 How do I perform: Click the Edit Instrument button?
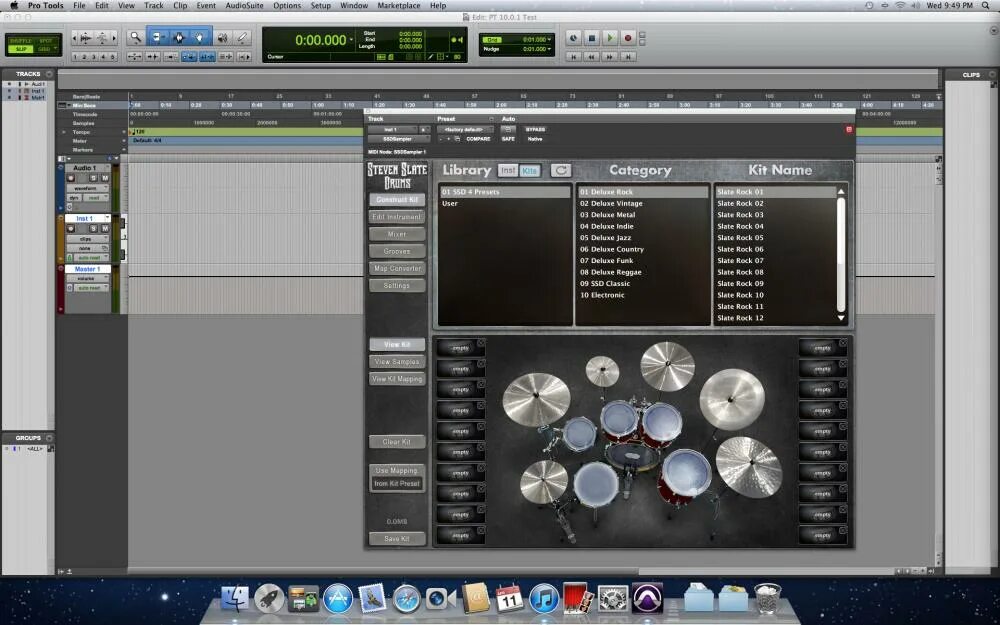(x=397, y=217)
